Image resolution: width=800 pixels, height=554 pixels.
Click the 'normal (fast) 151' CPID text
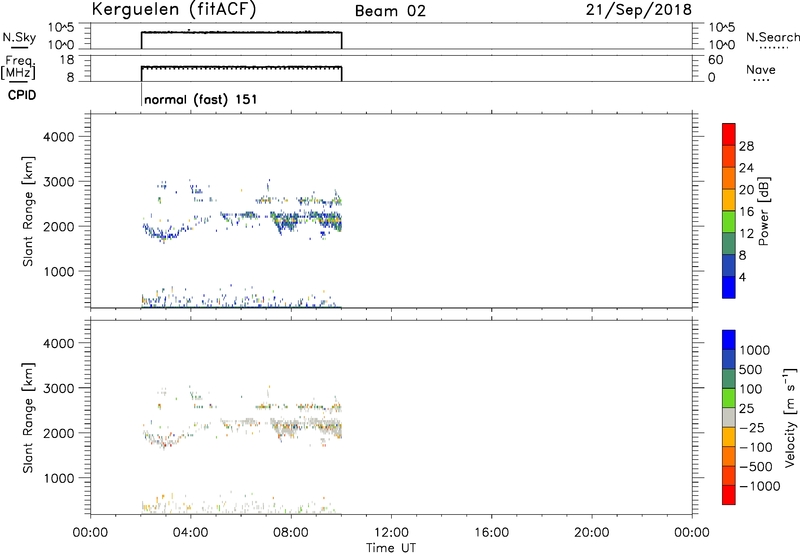tap(201, 99)
